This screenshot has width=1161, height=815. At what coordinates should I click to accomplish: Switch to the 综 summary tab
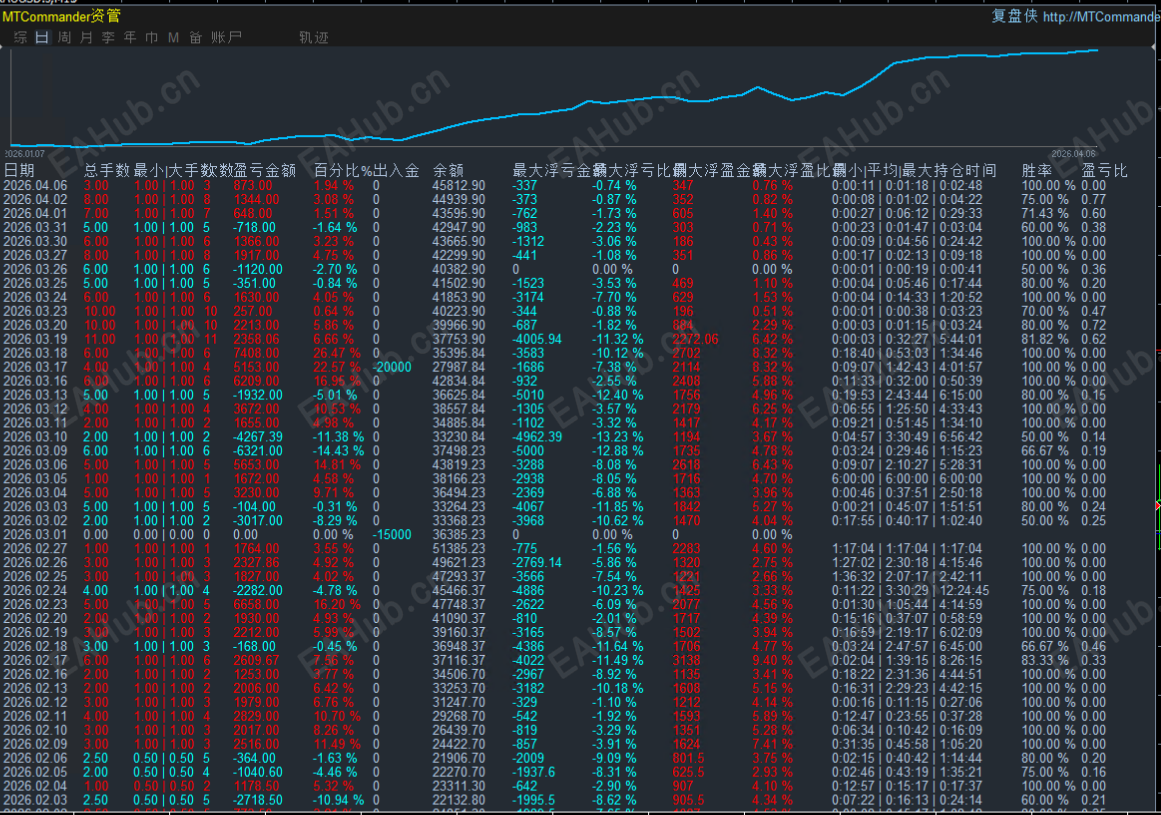pyautogui.click(x=21, y=37)
